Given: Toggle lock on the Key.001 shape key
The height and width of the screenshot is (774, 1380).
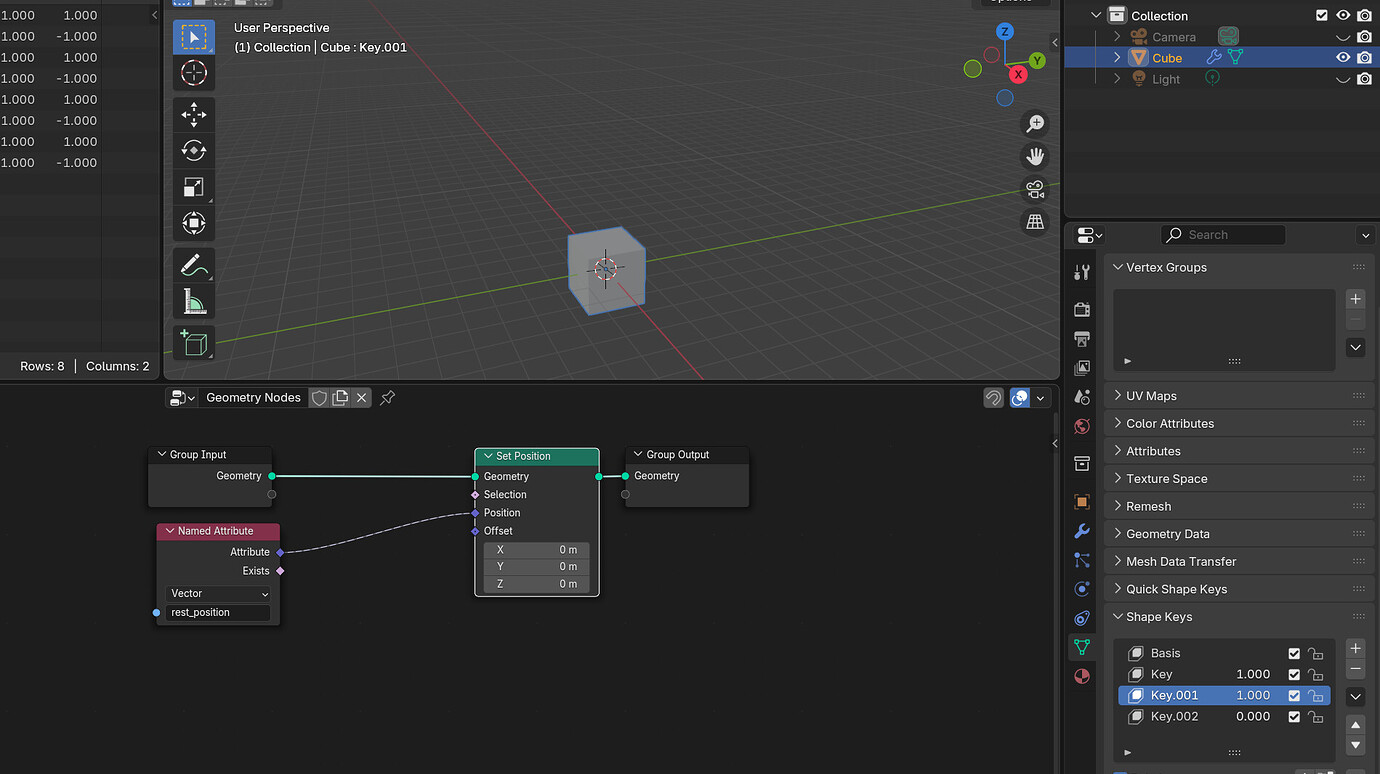Looking at the screenshot, I should (1316, 696).
